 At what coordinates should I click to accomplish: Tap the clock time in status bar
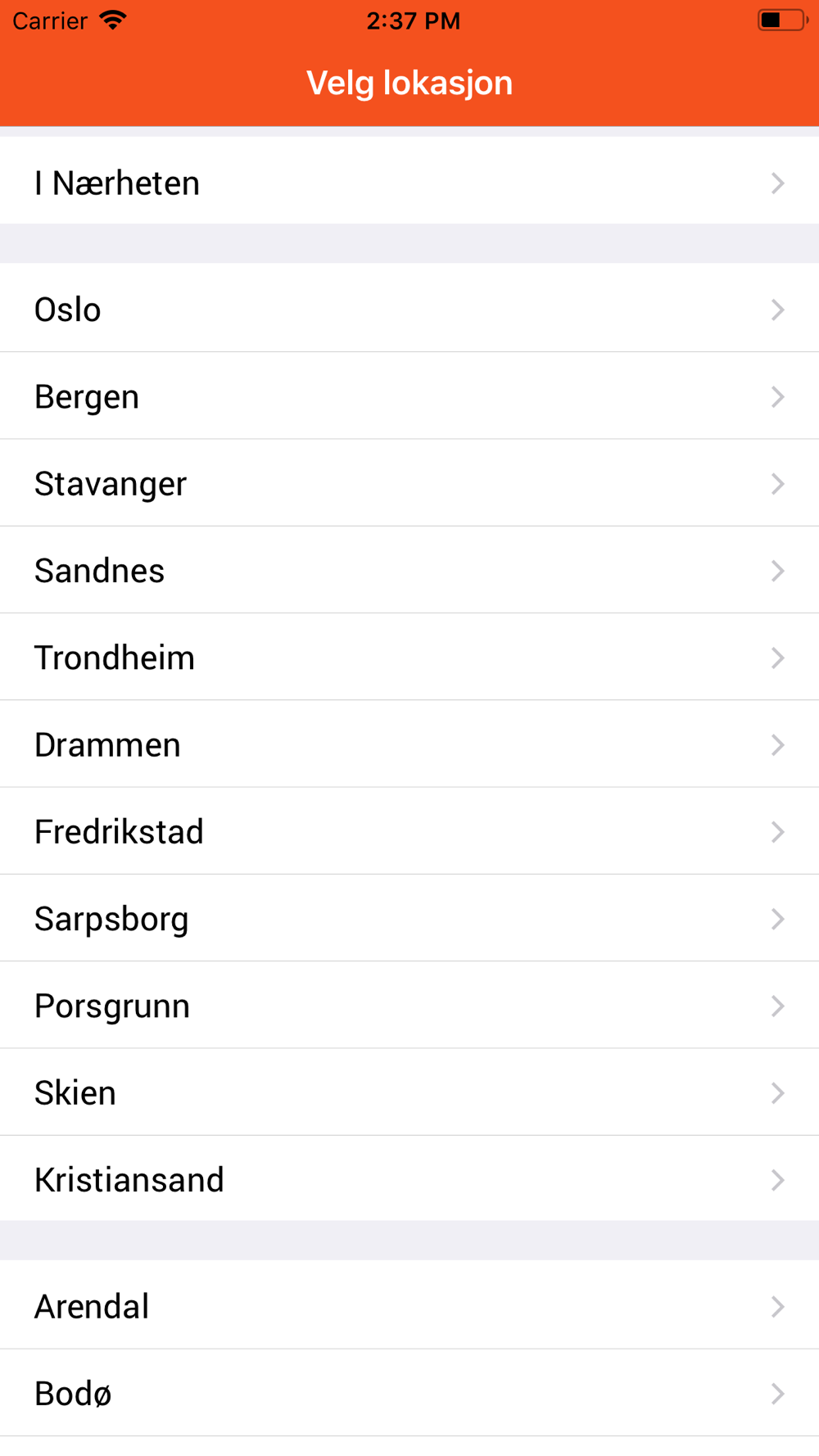413,20
